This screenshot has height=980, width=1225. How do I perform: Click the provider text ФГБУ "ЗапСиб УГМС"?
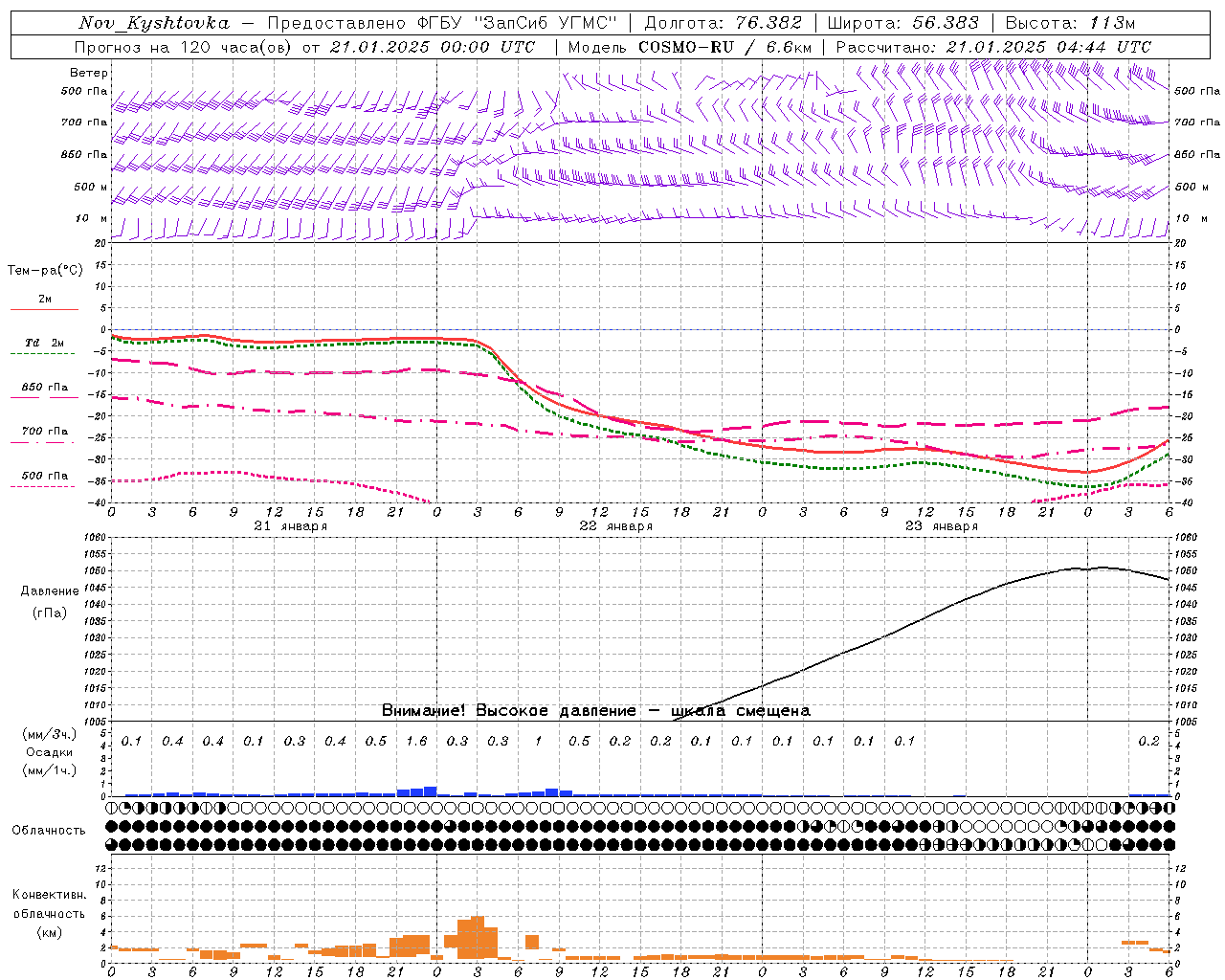(517, 23)
